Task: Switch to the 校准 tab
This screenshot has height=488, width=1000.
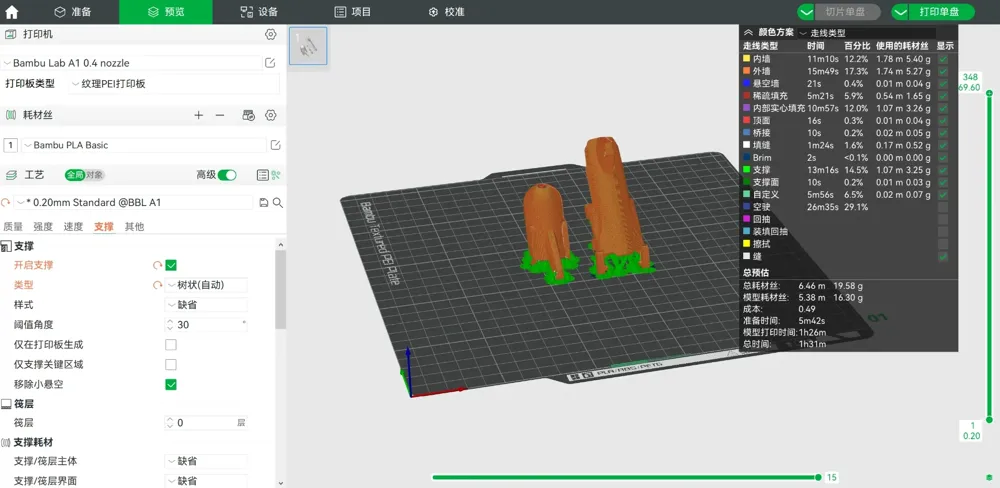Action: click(446, 12)
